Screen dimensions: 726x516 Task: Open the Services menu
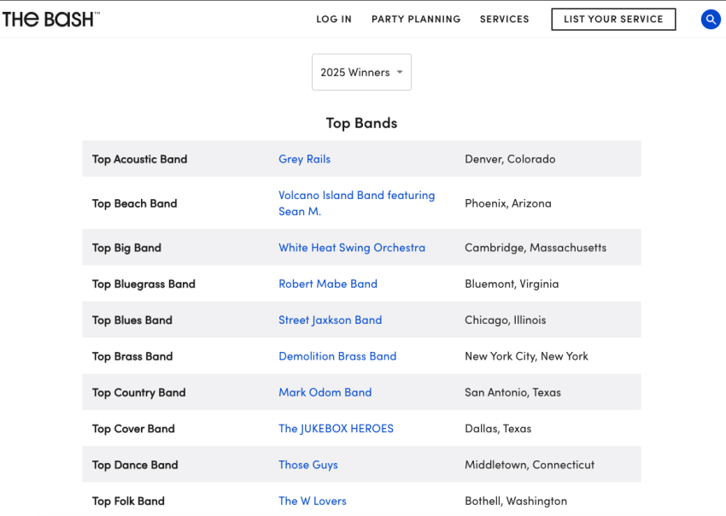[x=504, y=19]
